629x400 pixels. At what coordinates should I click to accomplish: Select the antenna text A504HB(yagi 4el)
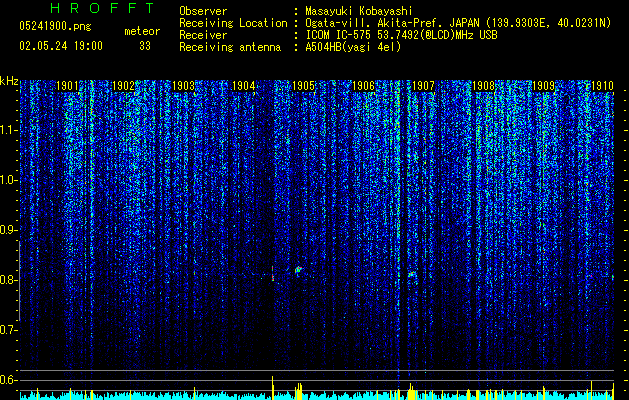click(x=353, y=47)
